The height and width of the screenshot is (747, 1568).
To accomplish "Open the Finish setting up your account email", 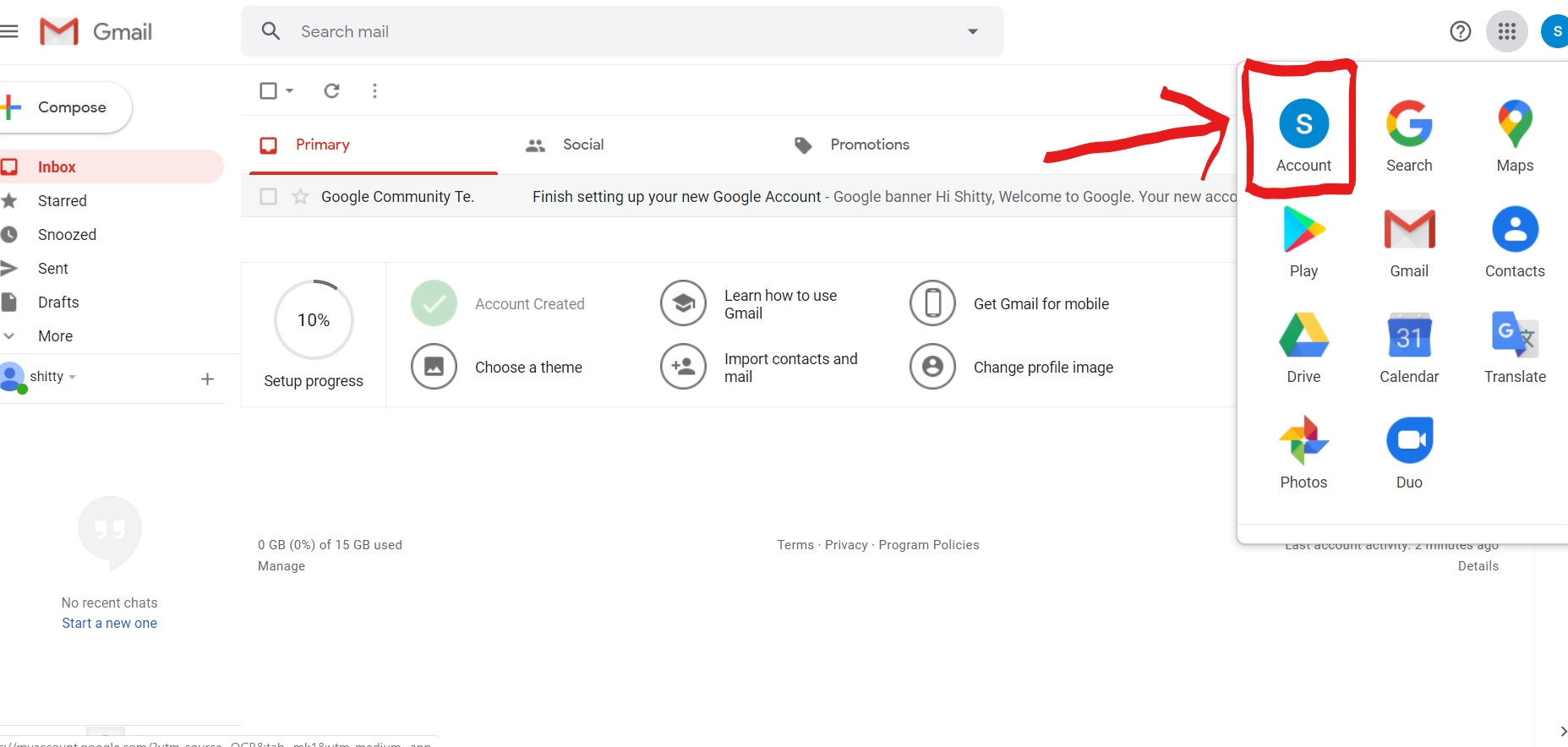I will point(740,196).
